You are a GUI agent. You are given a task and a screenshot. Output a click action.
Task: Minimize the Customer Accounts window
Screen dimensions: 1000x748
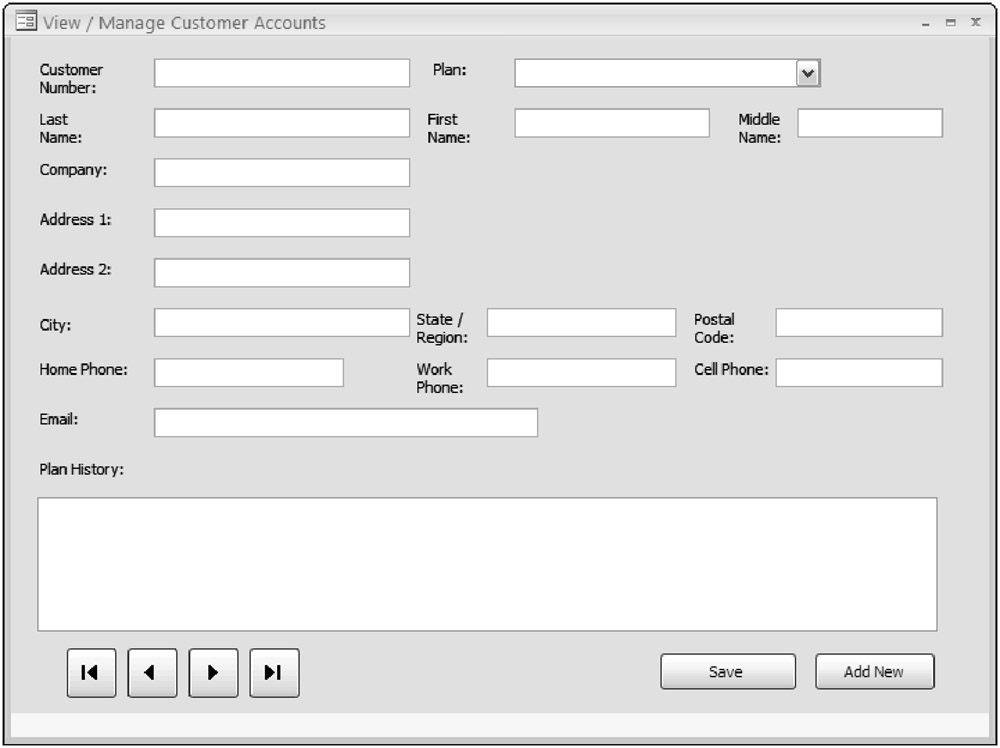[x=926, y=23]
